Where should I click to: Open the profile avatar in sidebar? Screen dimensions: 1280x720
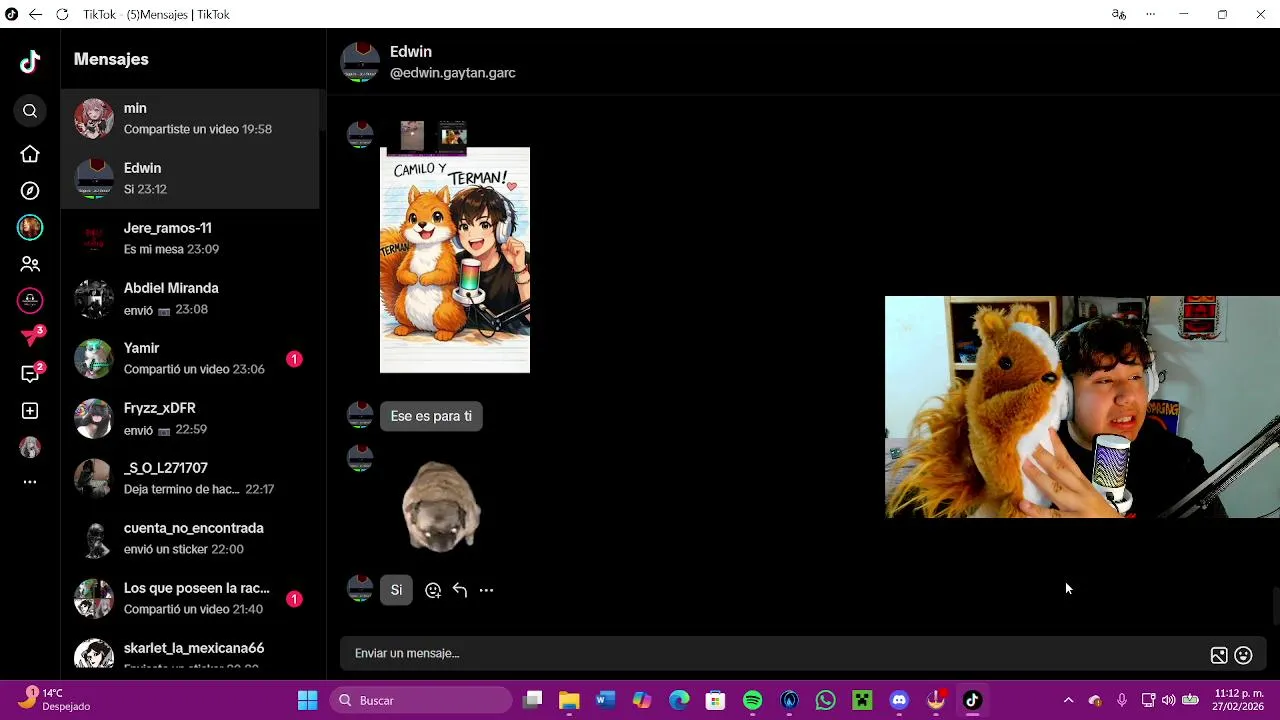coord(30,447)
